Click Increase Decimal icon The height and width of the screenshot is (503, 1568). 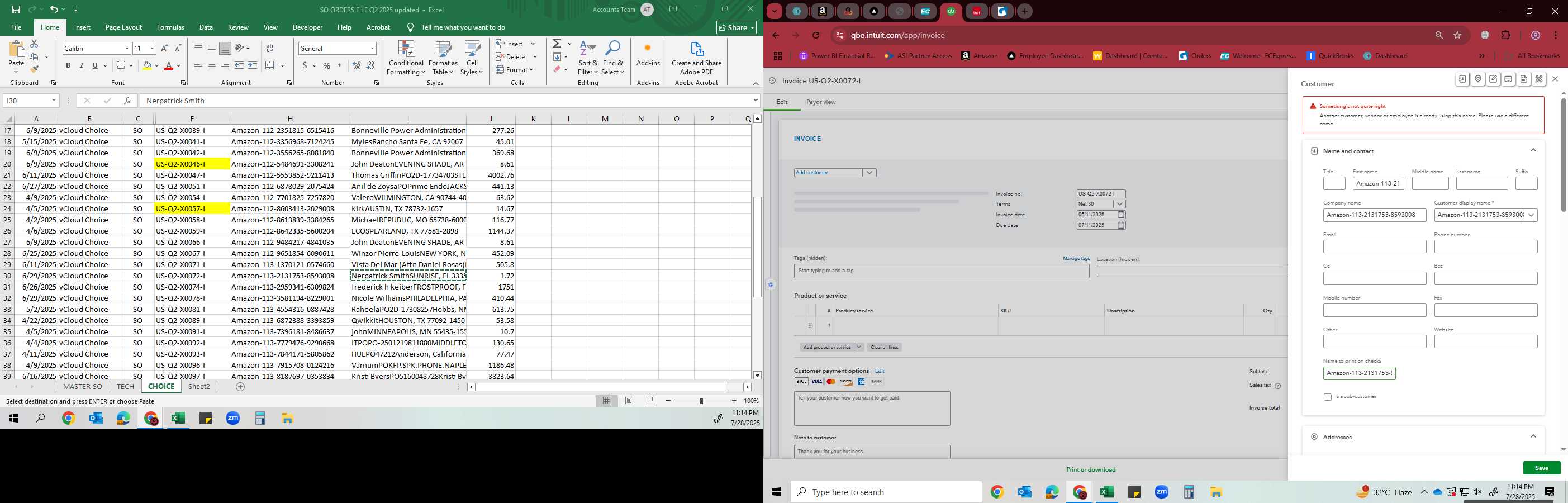357,65
